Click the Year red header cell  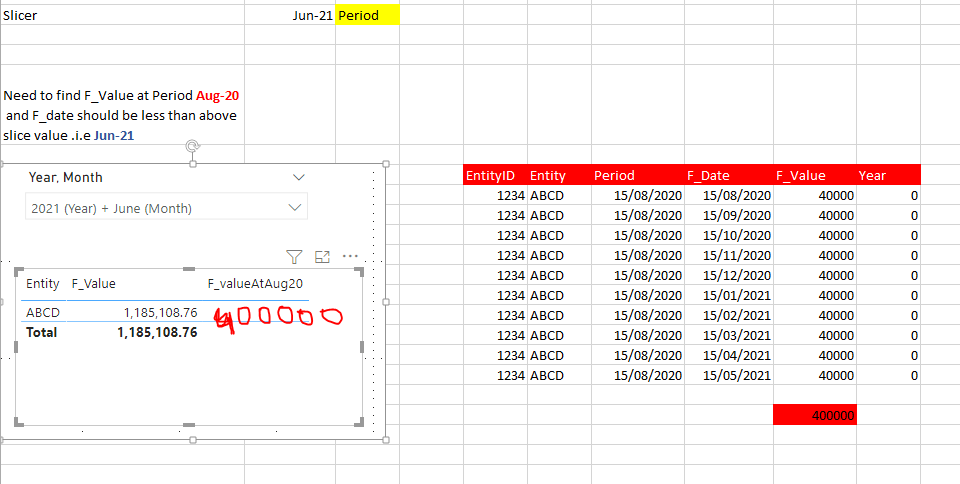click(x=888, y=175)
